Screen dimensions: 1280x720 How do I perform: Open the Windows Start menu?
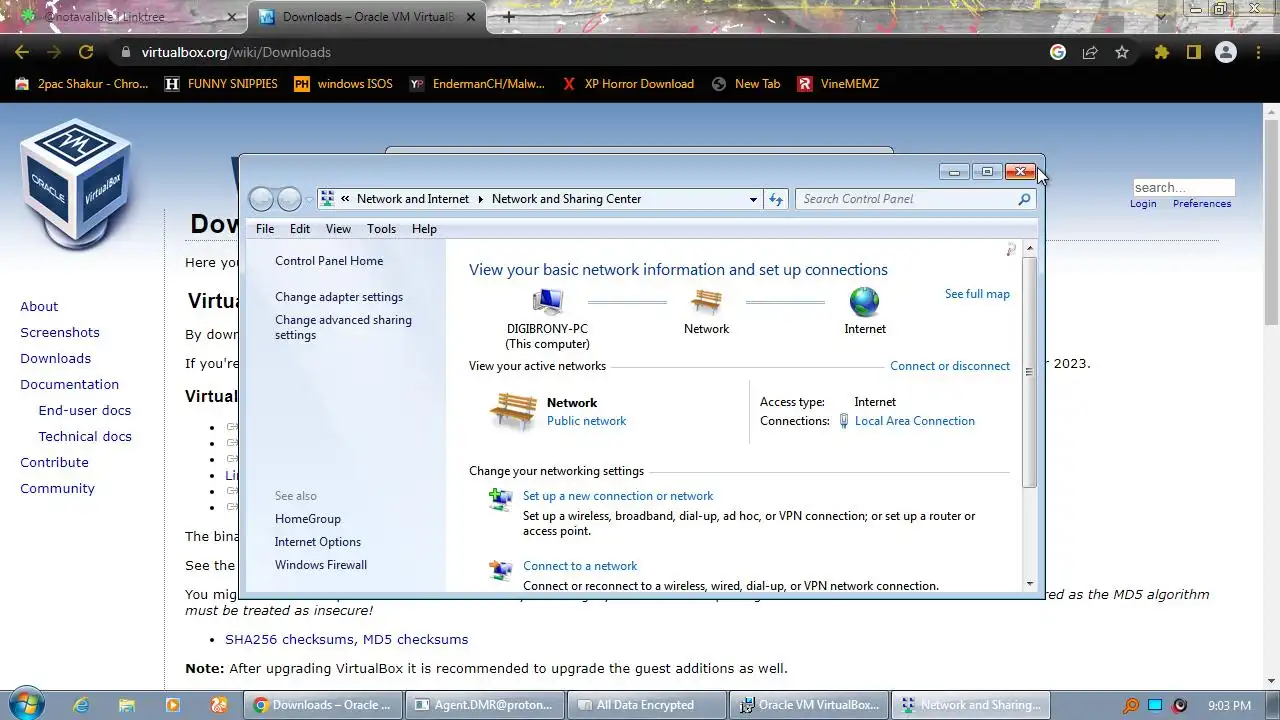coord(27,704)
